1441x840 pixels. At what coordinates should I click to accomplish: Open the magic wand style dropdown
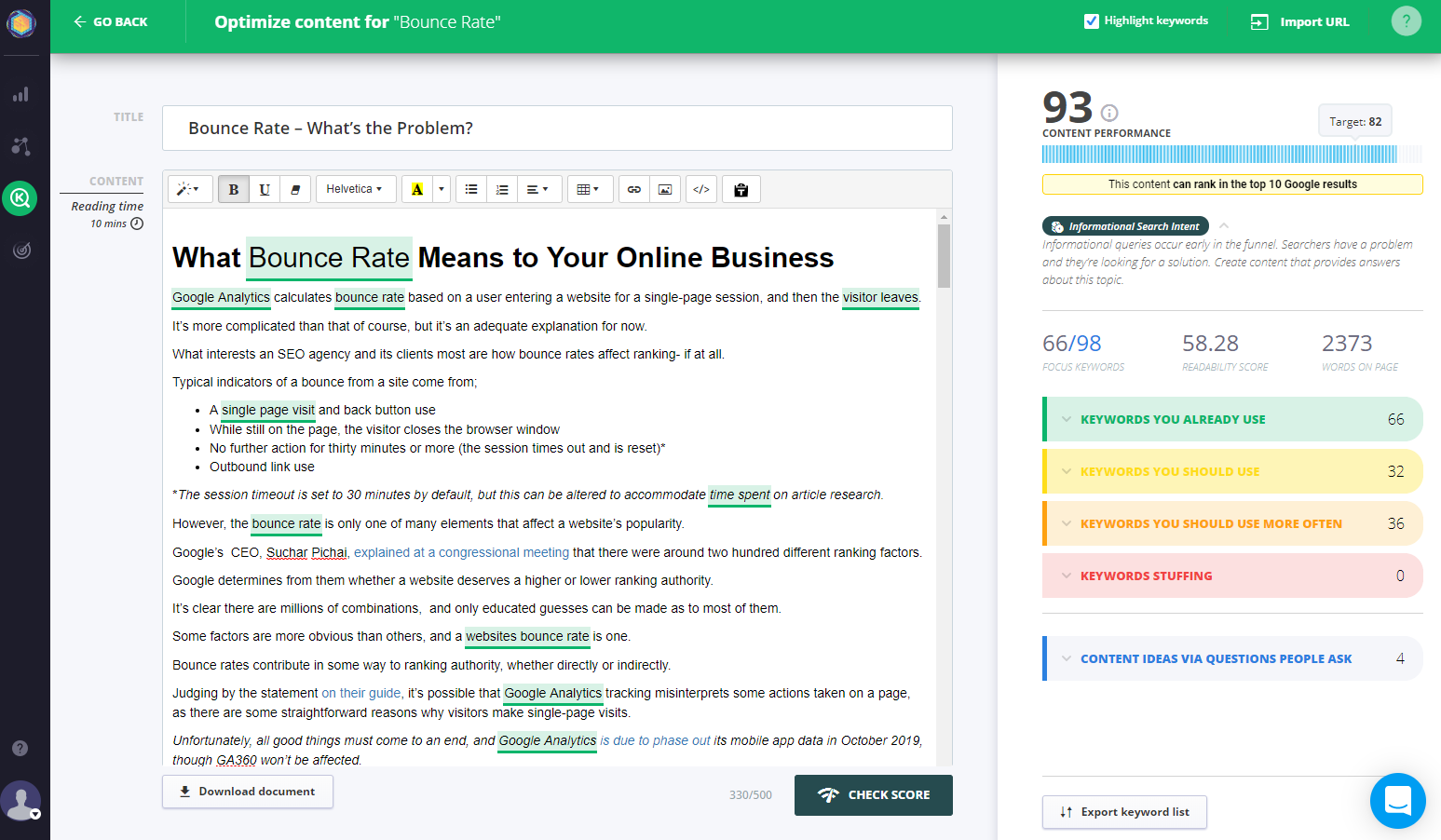tap(190, 189)
